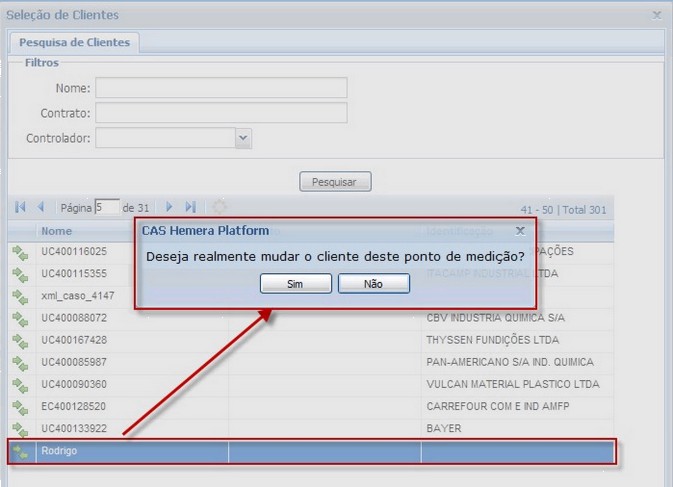Close the Seleção de Clientes window

point(657,15)
